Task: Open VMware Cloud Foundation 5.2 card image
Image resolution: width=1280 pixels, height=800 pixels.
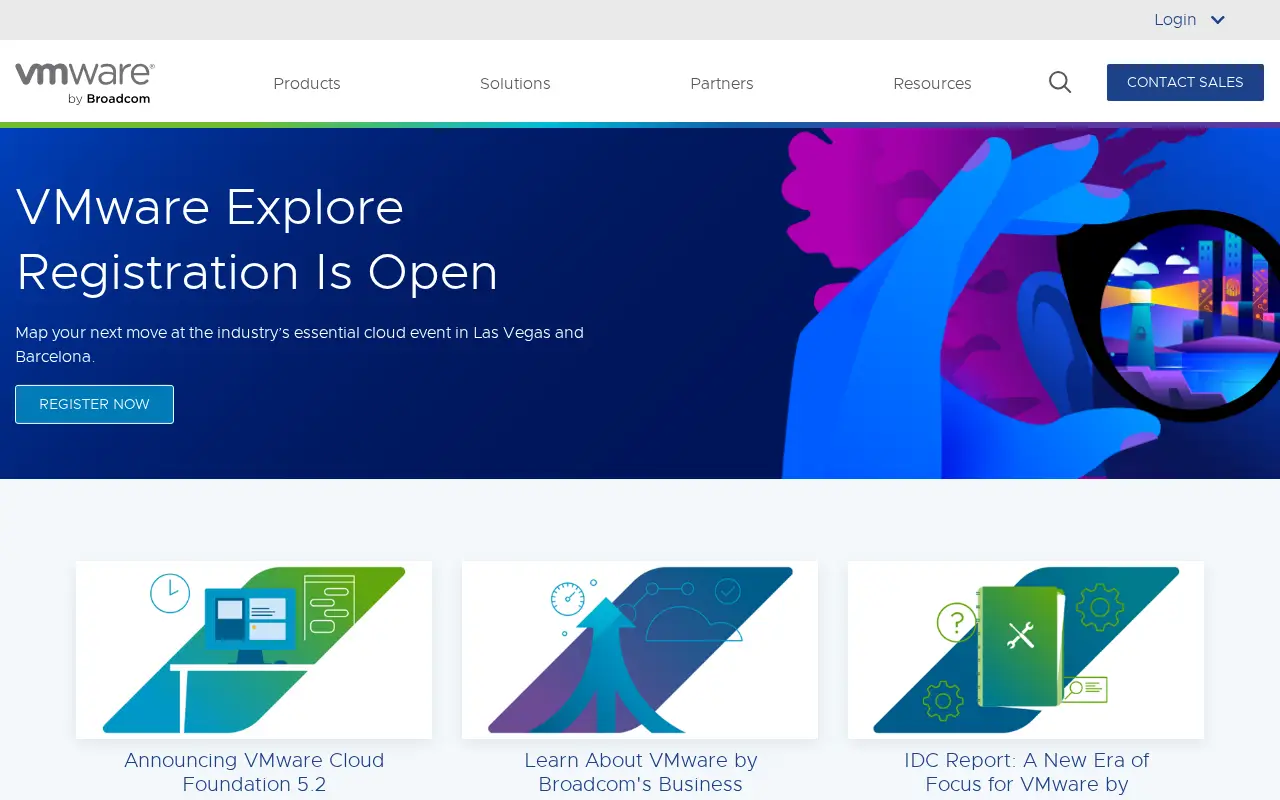Action: 254,650
